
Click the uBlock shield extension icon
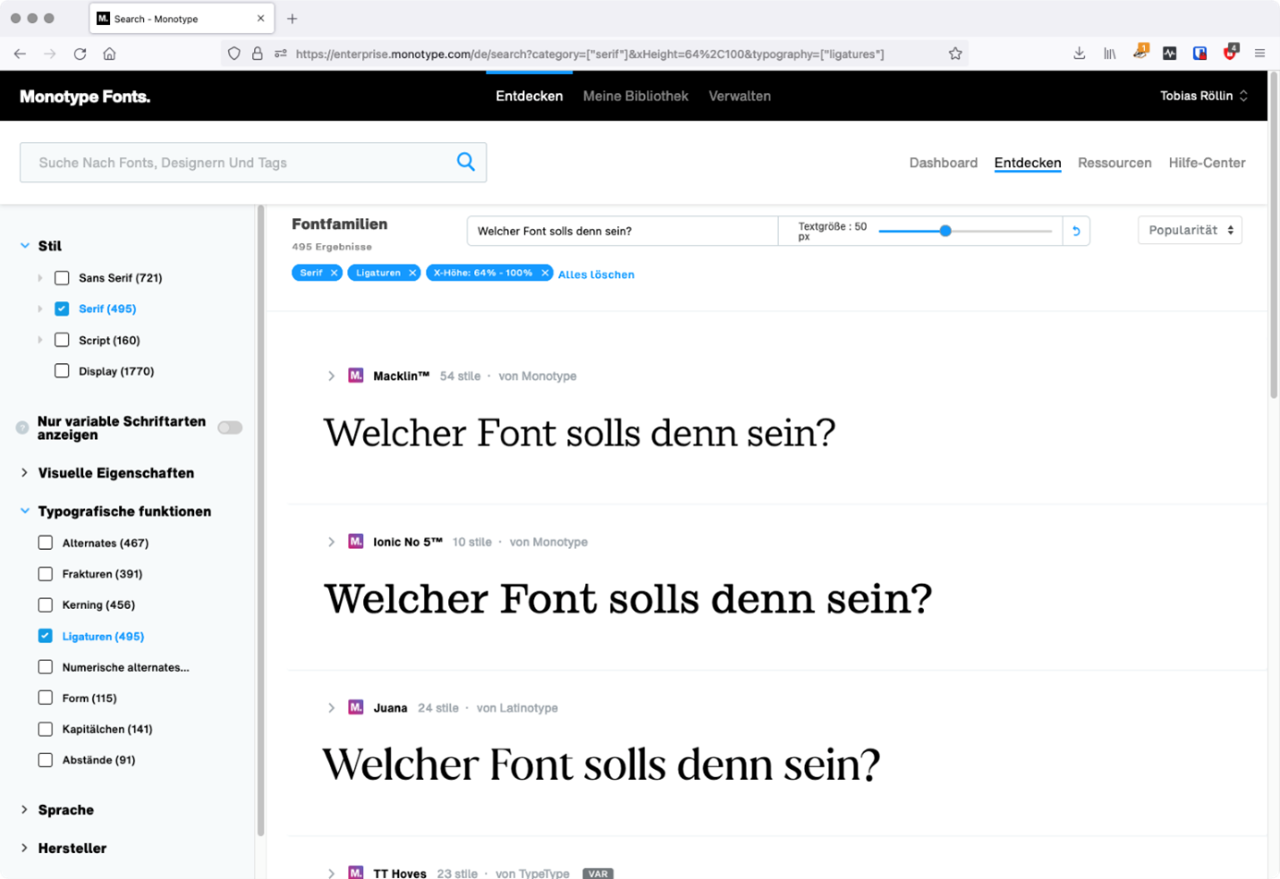tap(1230, 53)
